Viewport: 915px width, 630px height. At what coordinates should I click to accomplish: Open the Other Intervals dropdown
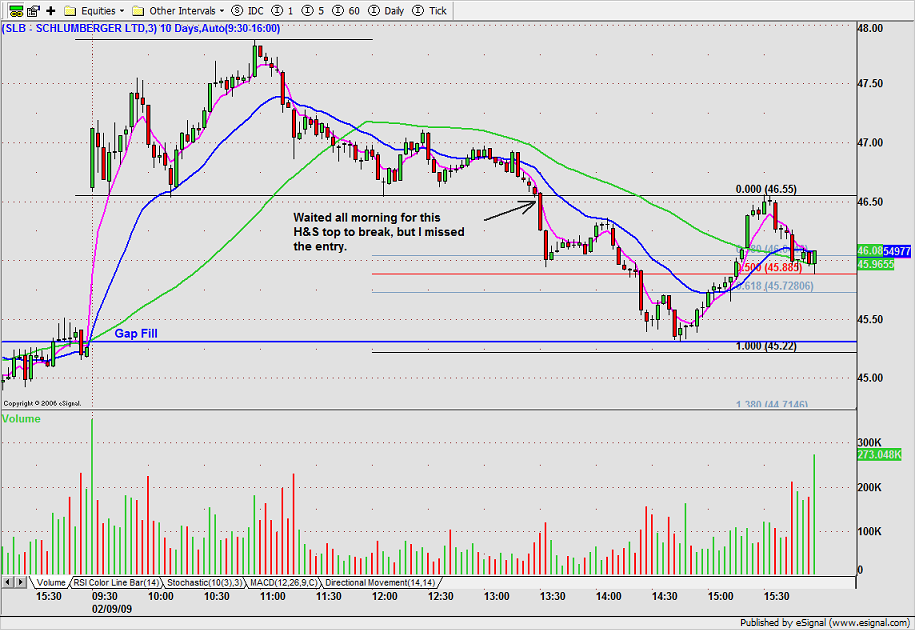coord(179,10)
